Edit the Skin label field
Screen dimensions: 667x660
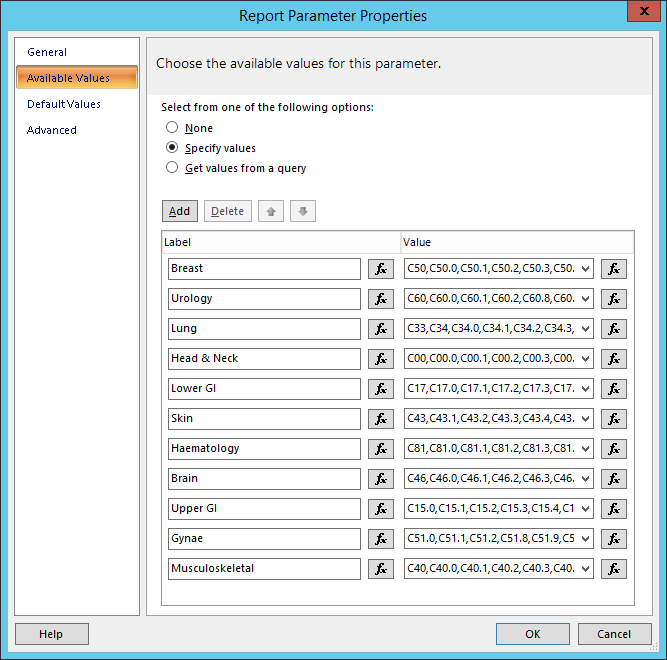tap(264, 419)
